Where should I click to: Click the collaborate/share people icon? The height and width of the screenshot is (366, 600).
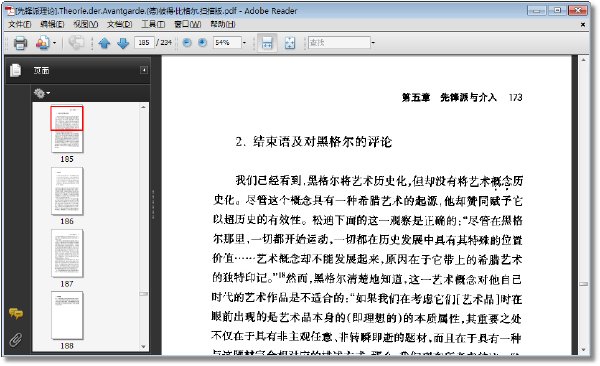click(42, 43)
